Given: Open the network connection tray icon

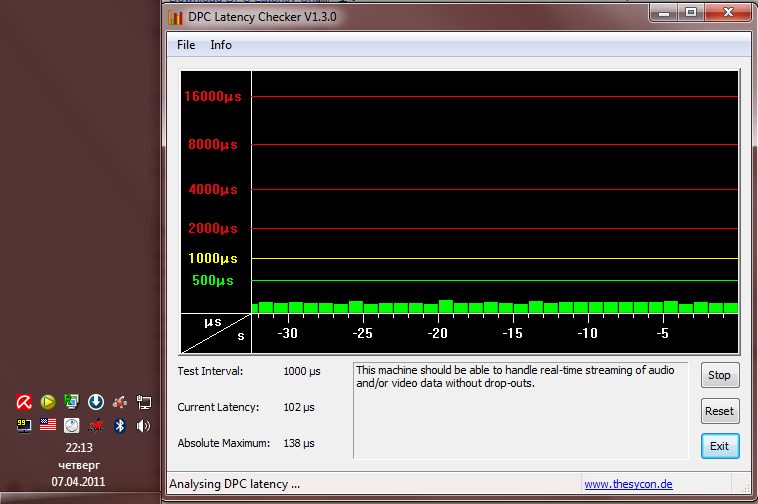Looking at the screenshot, I should tap(143, 402).
